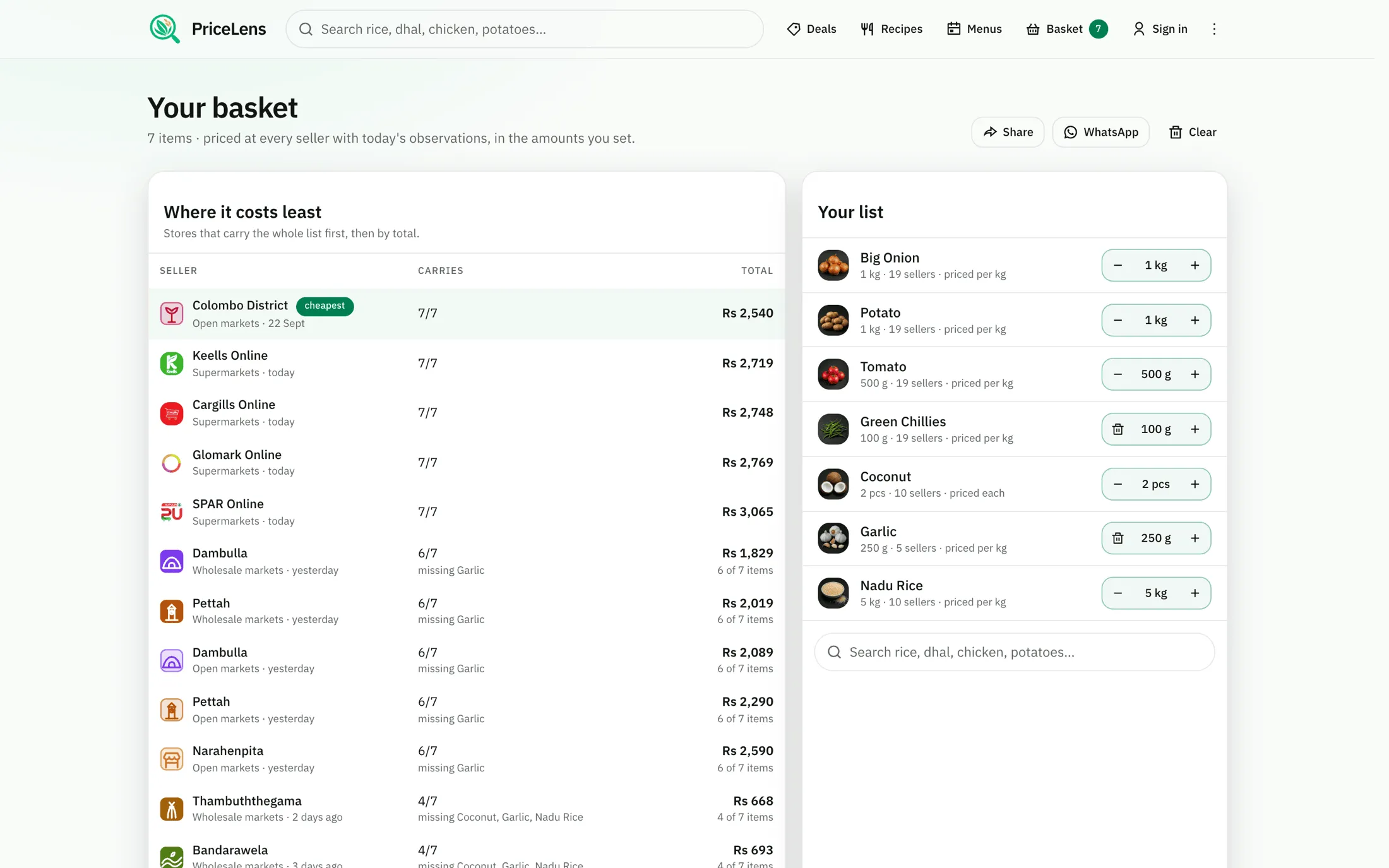Click the search field under Your list
Viewport: 1389px width, 868px height.
pyautogui.click(x=1015, y=652)
